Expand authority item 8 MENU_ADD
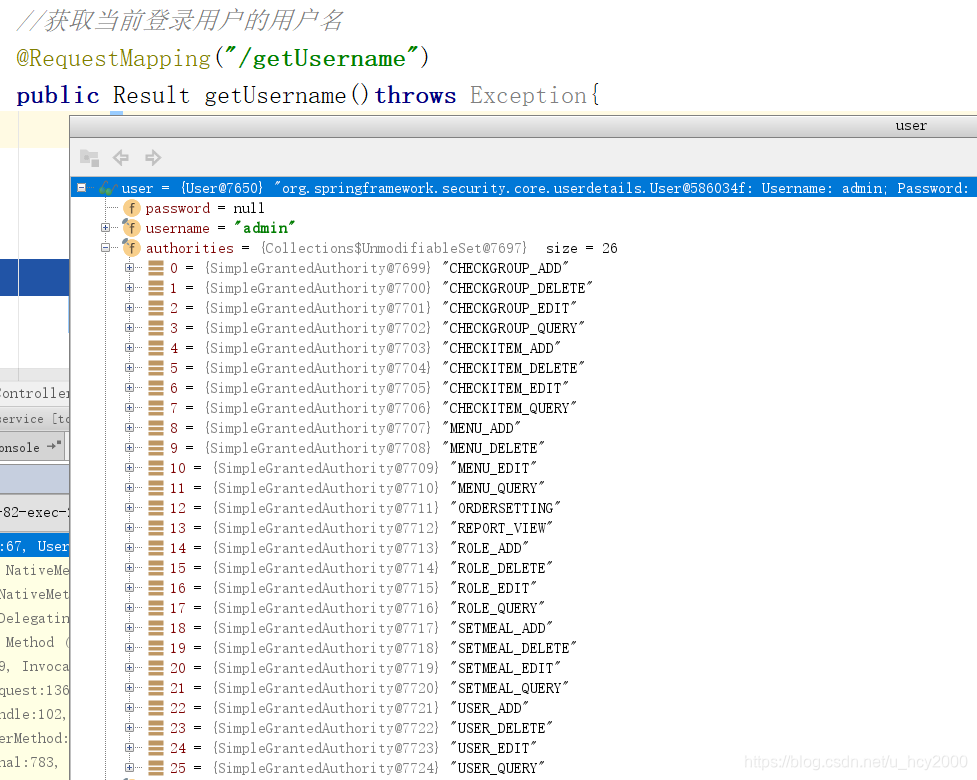 coord(129,427)
